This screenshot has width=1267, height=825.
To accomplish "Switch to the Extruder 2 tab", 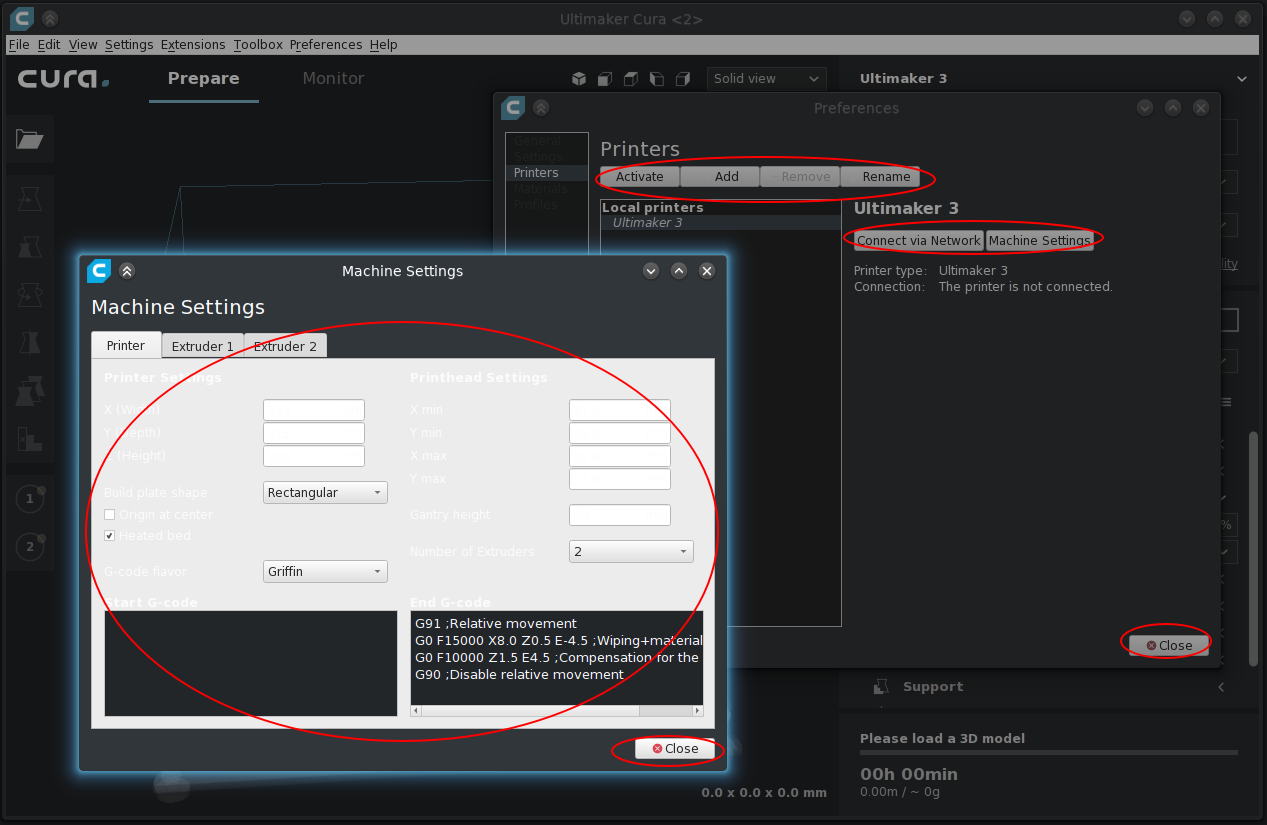I will pyautogui.click(x=285, y=346).
